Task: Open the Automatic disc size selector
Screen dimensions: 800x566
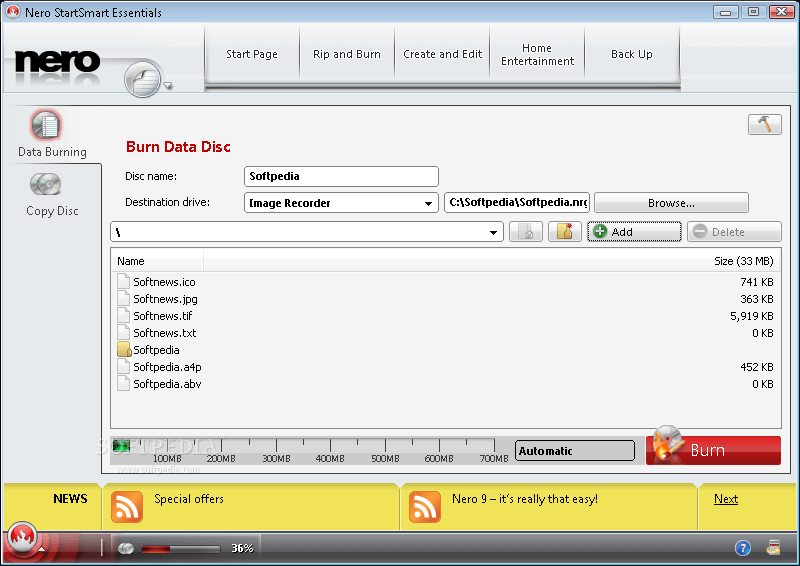Action: click(574, 451)
